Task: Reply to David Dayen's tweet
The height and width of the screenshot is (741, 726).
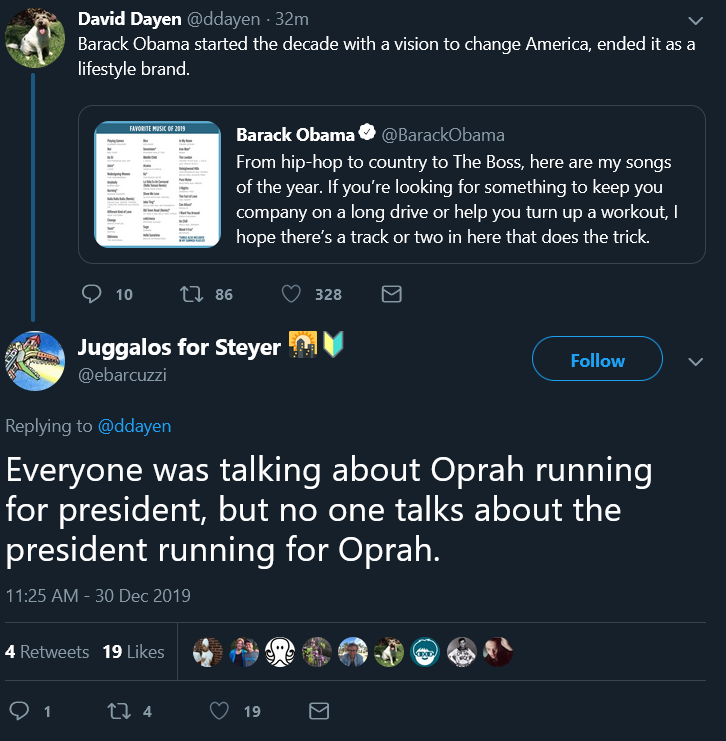Action: [x=92, y=294]
